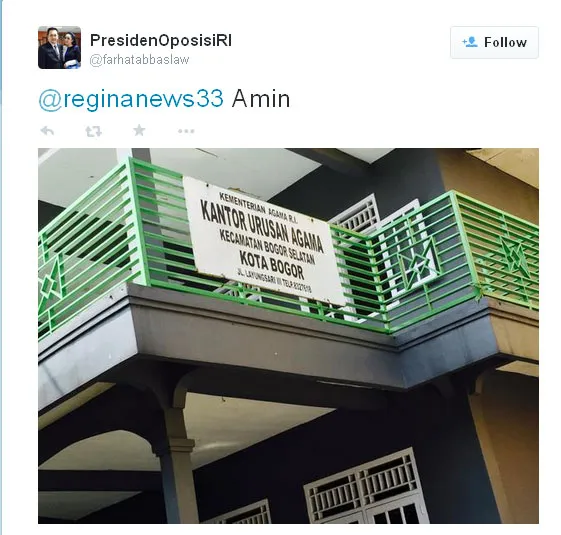Open the PresidenOposisiRI display name link
This screenshot has width=561, height=535.
(x=161, y=40)
